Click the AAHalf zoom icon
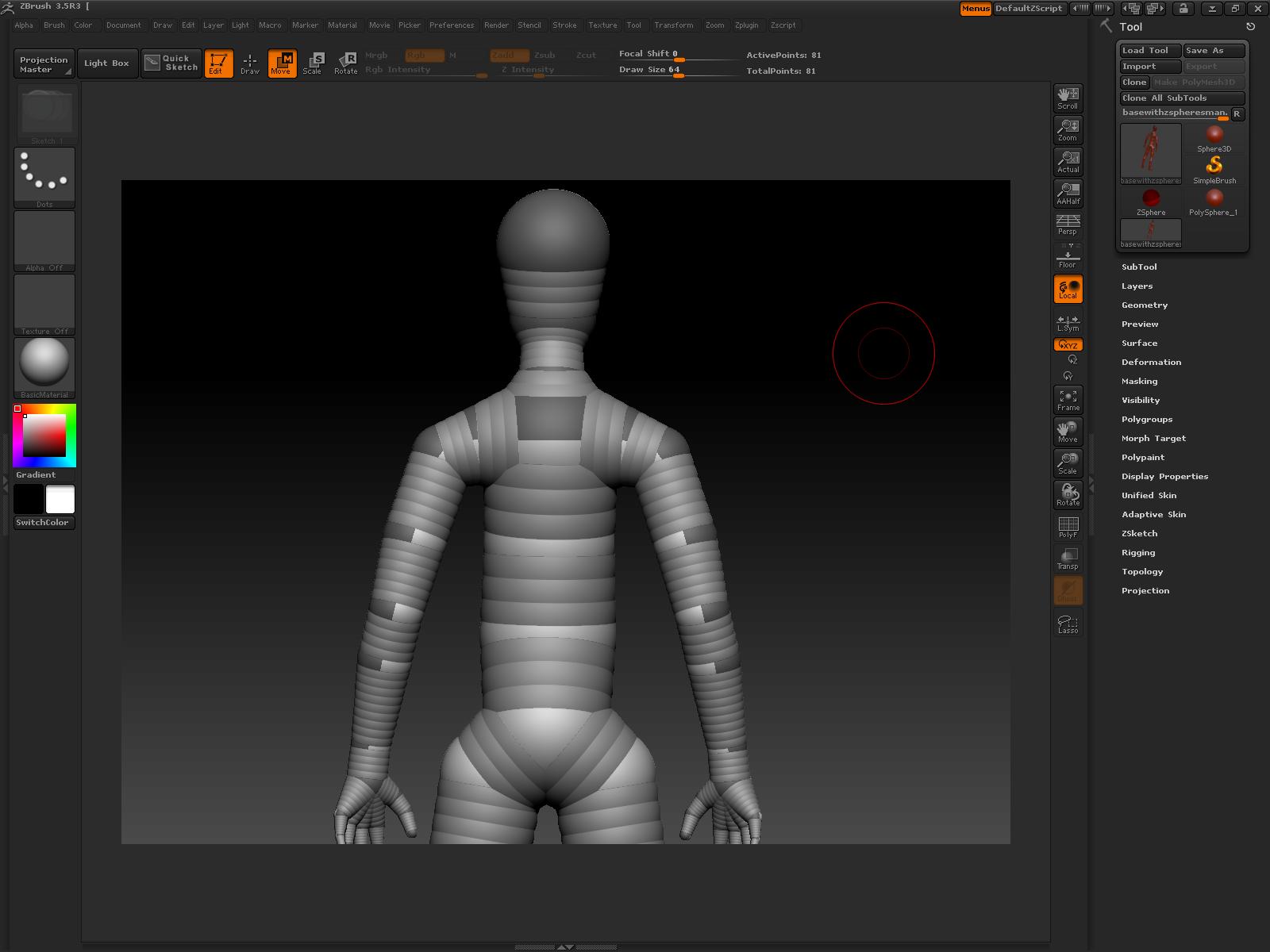This screenshot has width=1270, height=952. 1068,194
